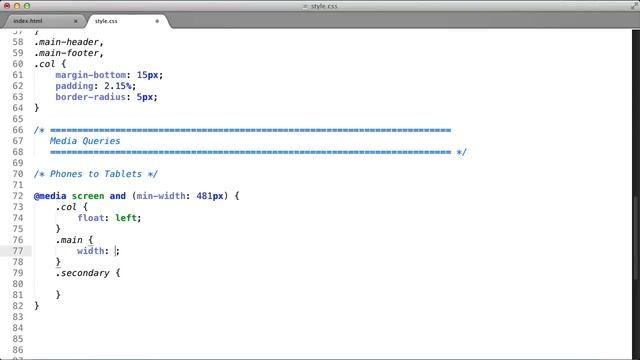640x360 pixels.
Task: Click the 2.15% value
Action: 118,86
